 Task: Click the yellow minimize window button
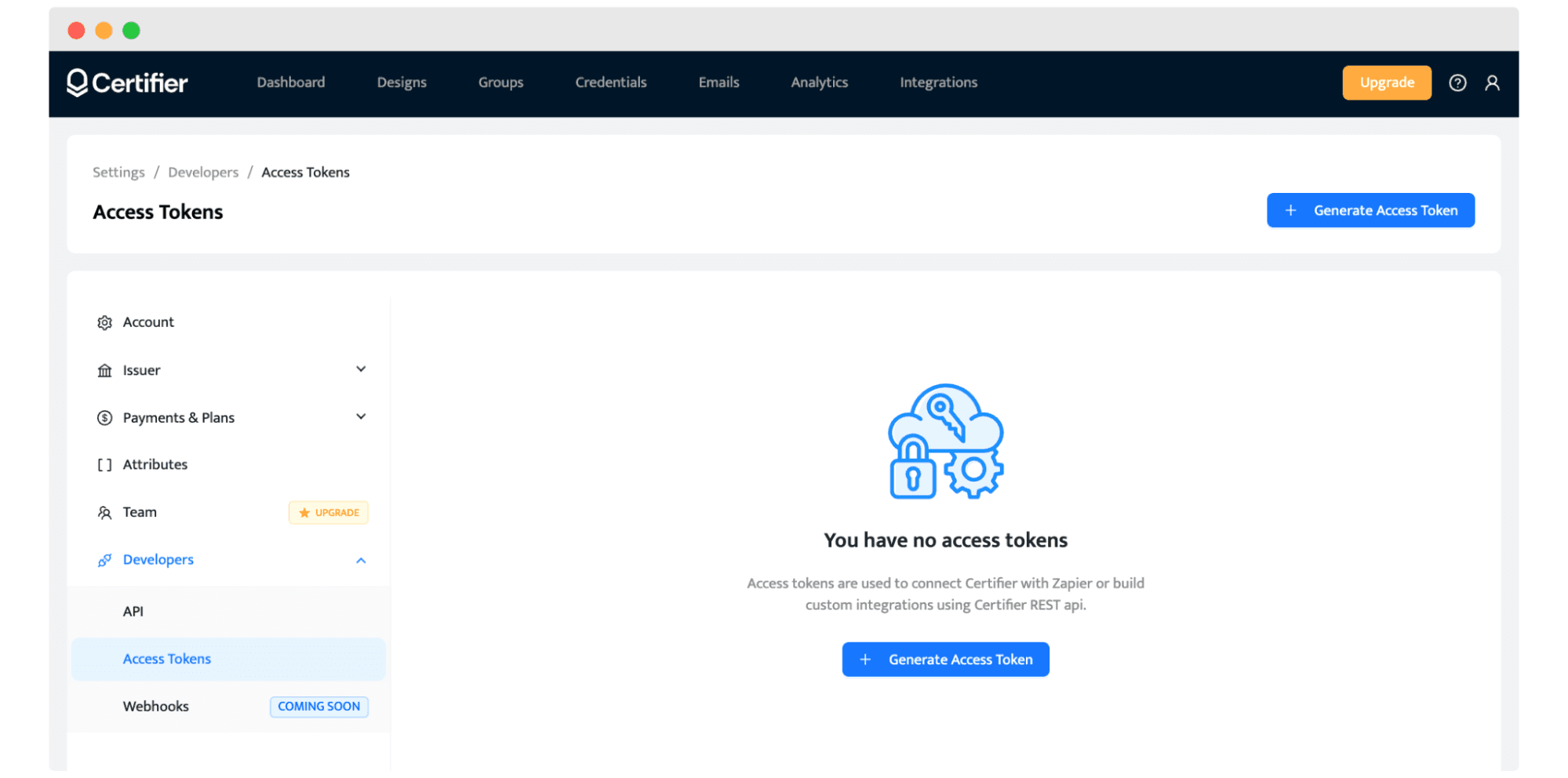click(104, 31)
